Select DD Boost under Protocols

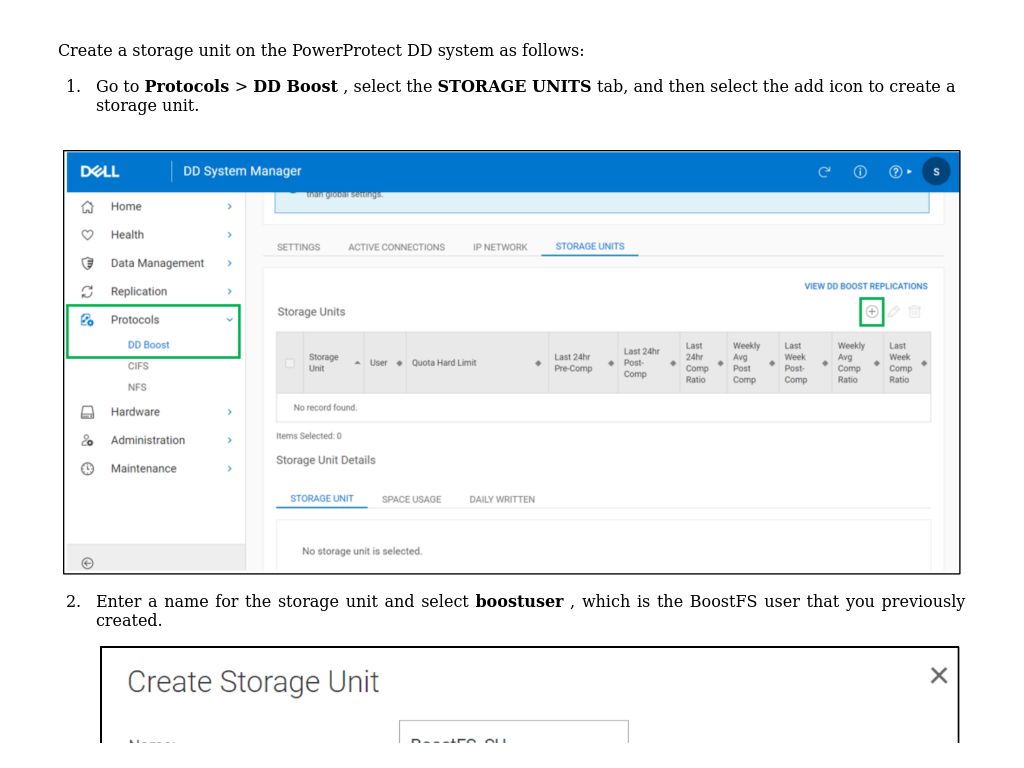pyautogui.click(x=148, y=345)
